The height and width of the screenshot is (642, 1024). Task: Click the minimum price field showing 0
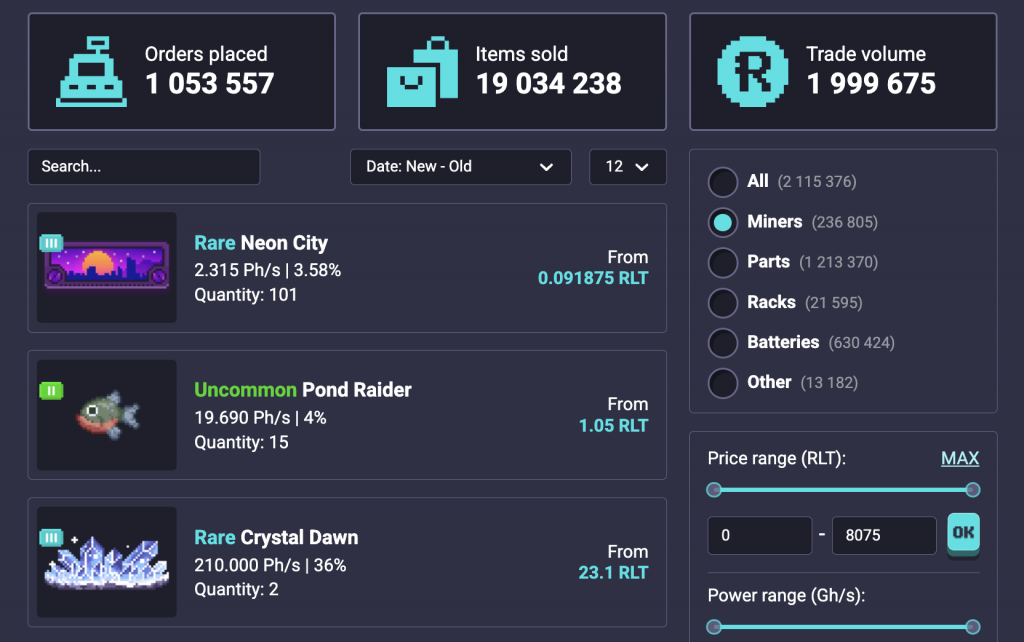[x=760, y=536]
